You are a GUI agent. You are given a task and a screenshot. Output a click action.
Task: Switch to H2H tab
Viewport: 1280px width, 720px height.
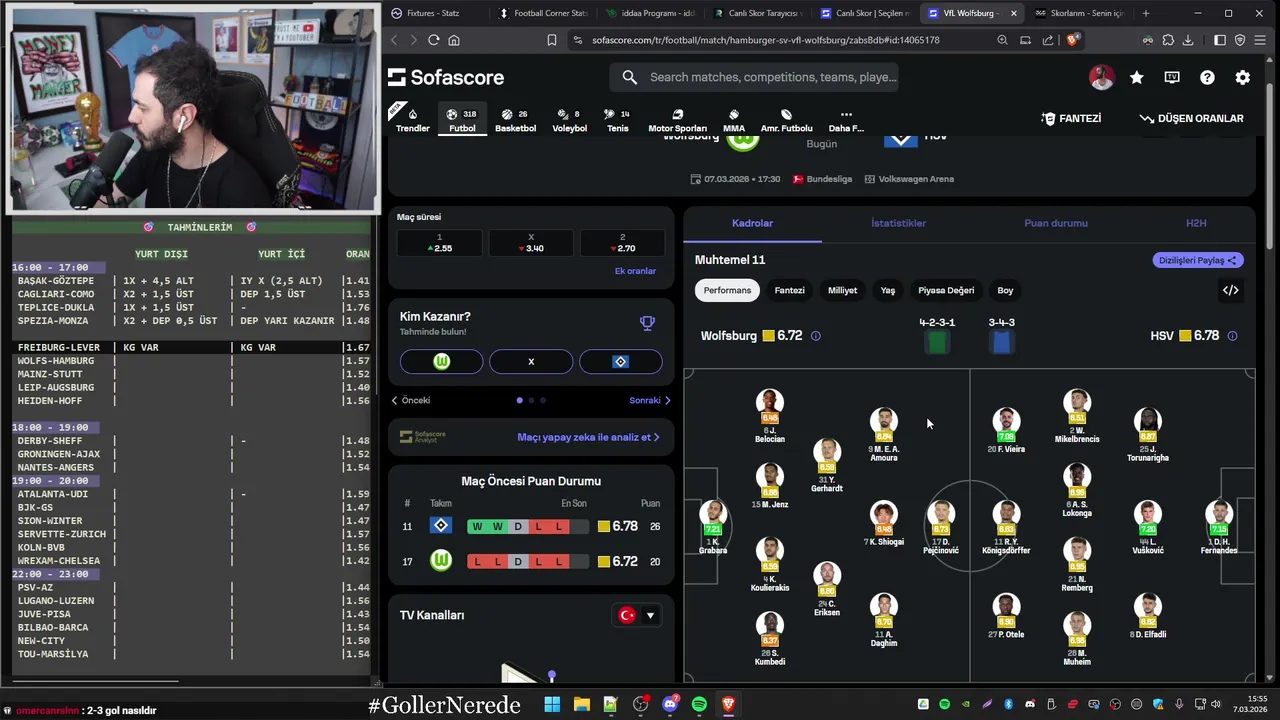click(1196, 223)
